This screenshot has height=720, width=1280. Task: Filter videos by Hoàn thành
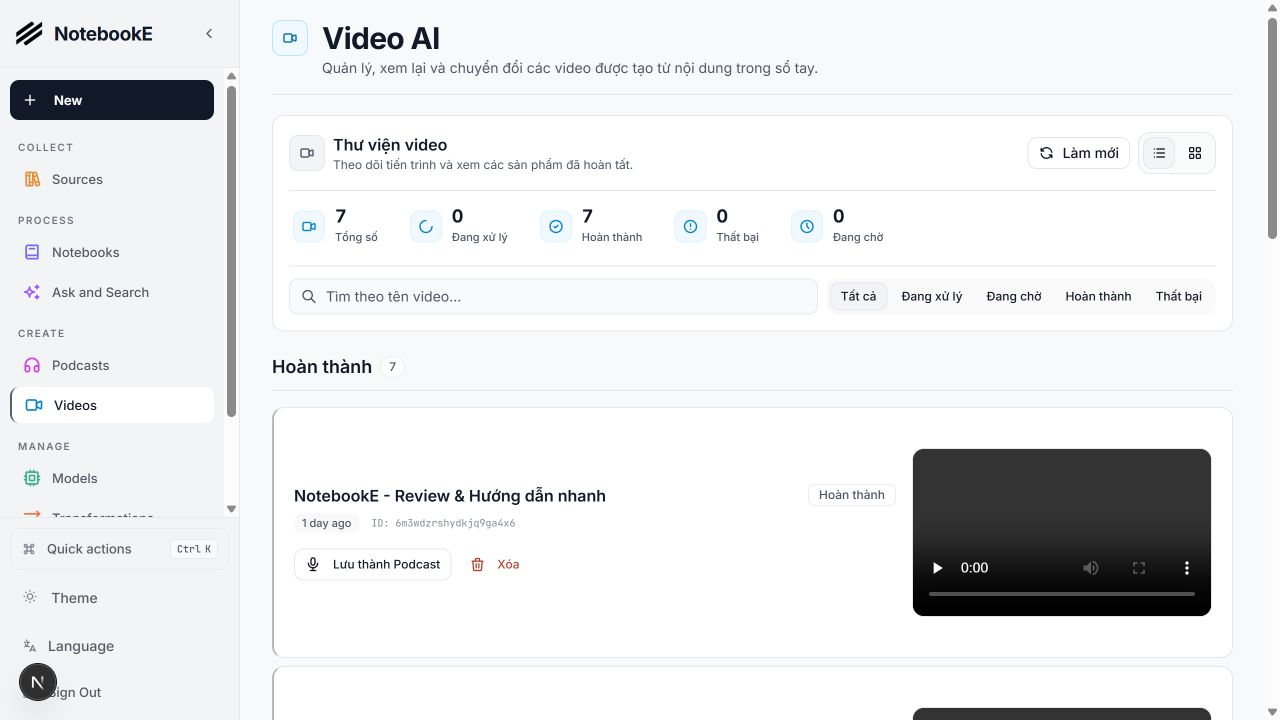click(x=1098, y=296)
